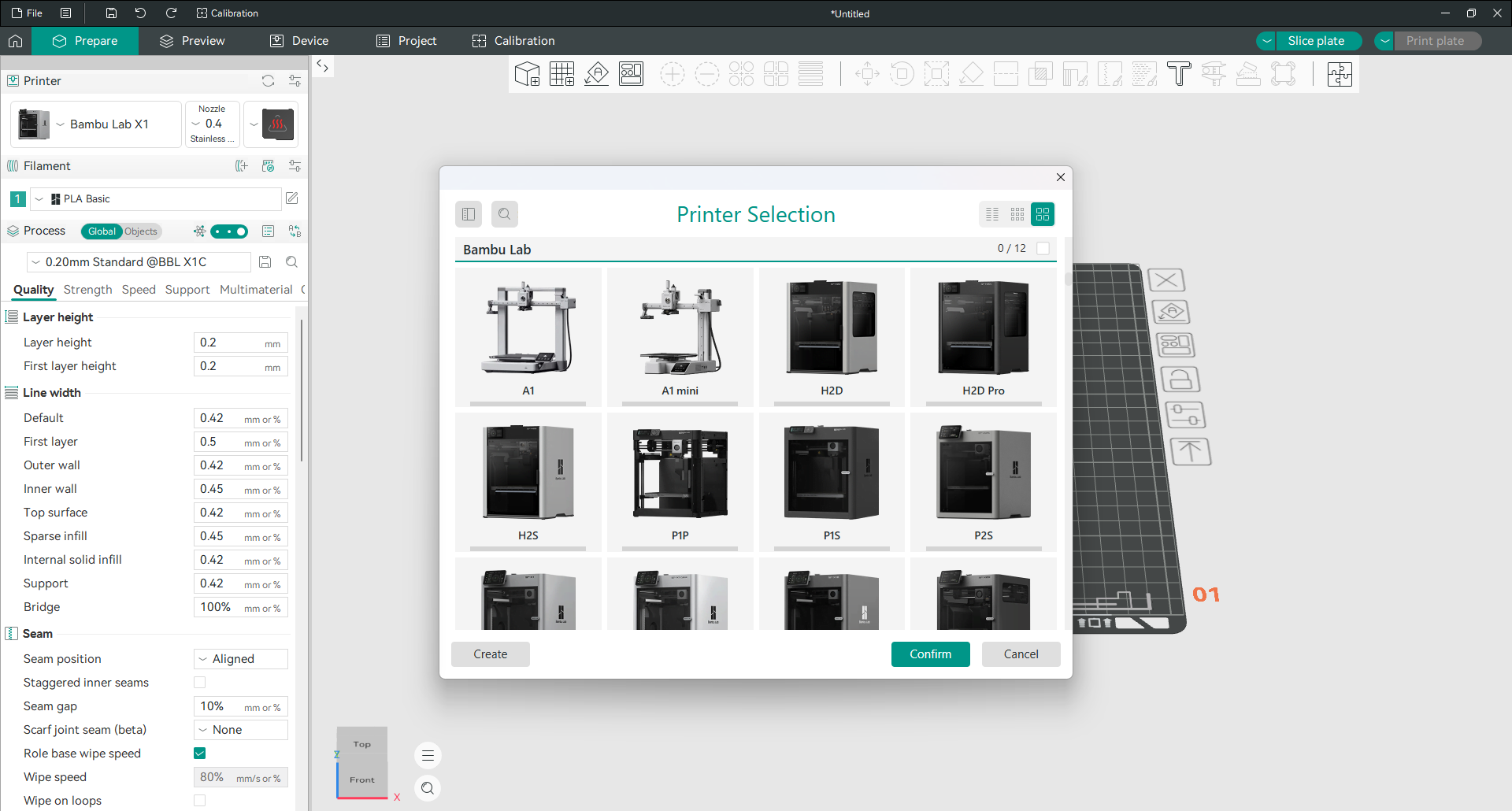Switch to the Project tab
This screenshot has height=811, width=1512.
(x=406, y=41)
